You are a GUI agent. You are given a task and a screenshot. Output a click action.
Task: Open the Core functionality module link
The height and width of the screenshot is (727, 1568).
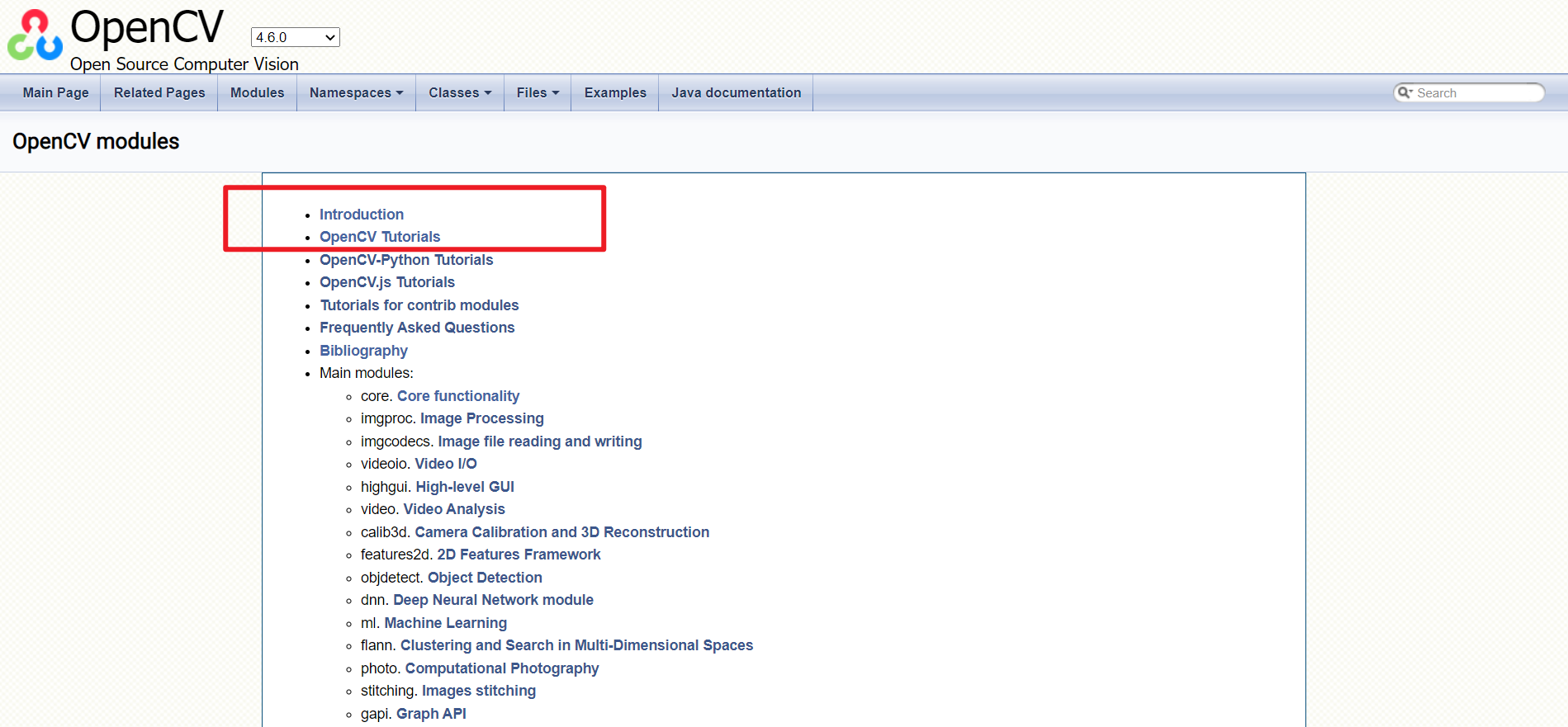(x=458, y=396)
